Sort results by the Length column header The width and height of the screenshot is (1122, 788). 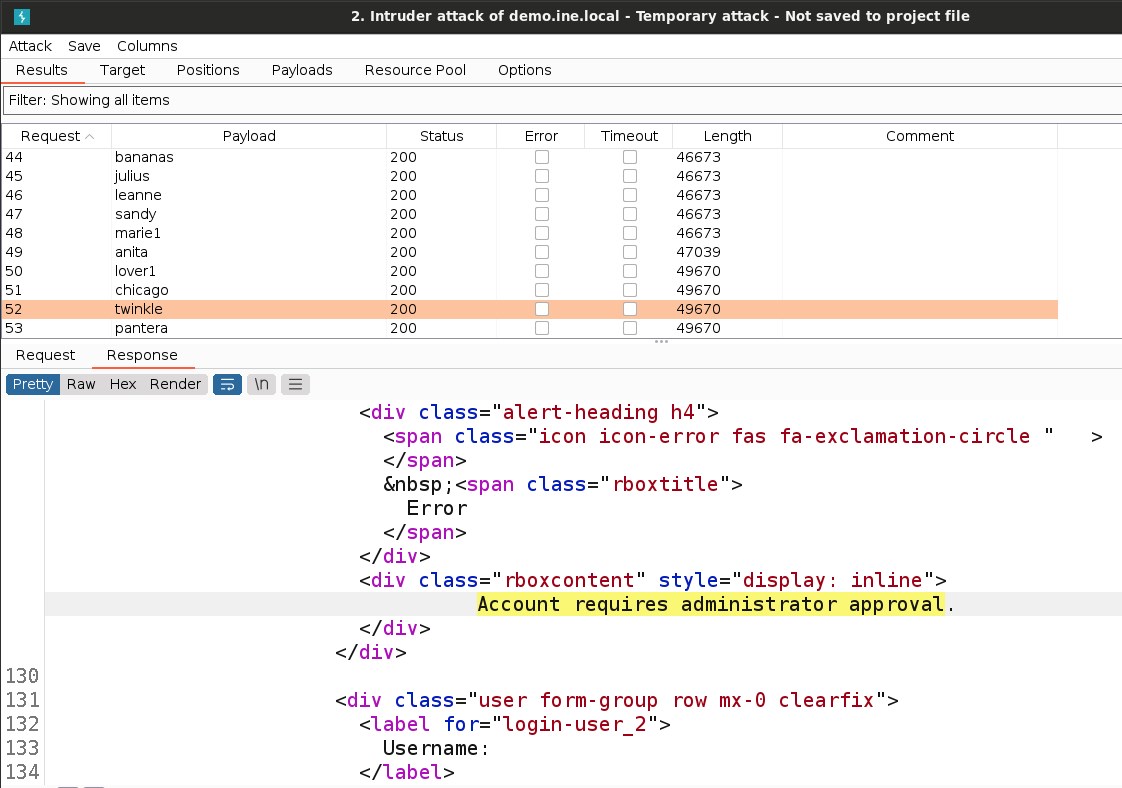[727, 136]
